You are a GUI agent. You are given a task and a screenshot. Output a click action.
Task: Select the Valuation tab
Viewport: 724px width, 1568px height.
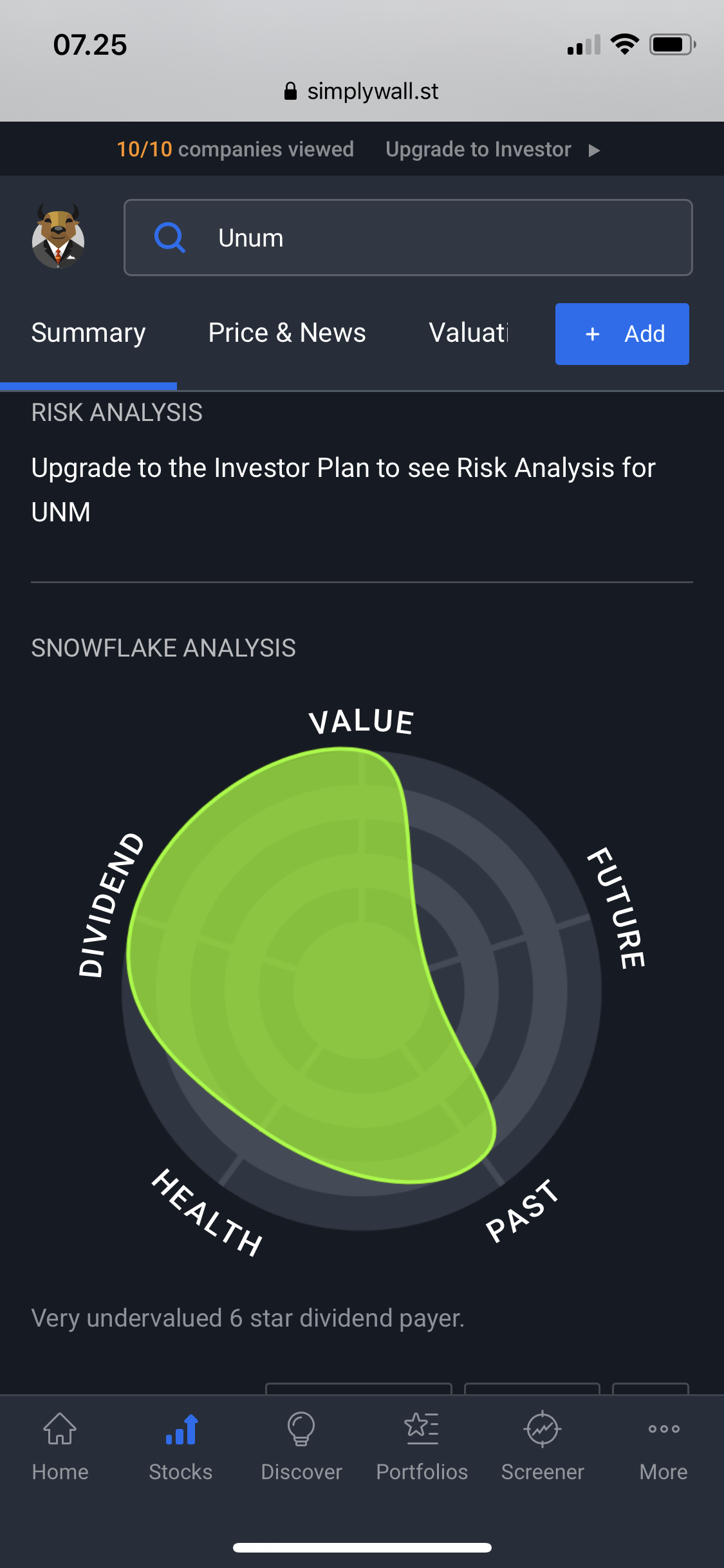coord(469,333)
